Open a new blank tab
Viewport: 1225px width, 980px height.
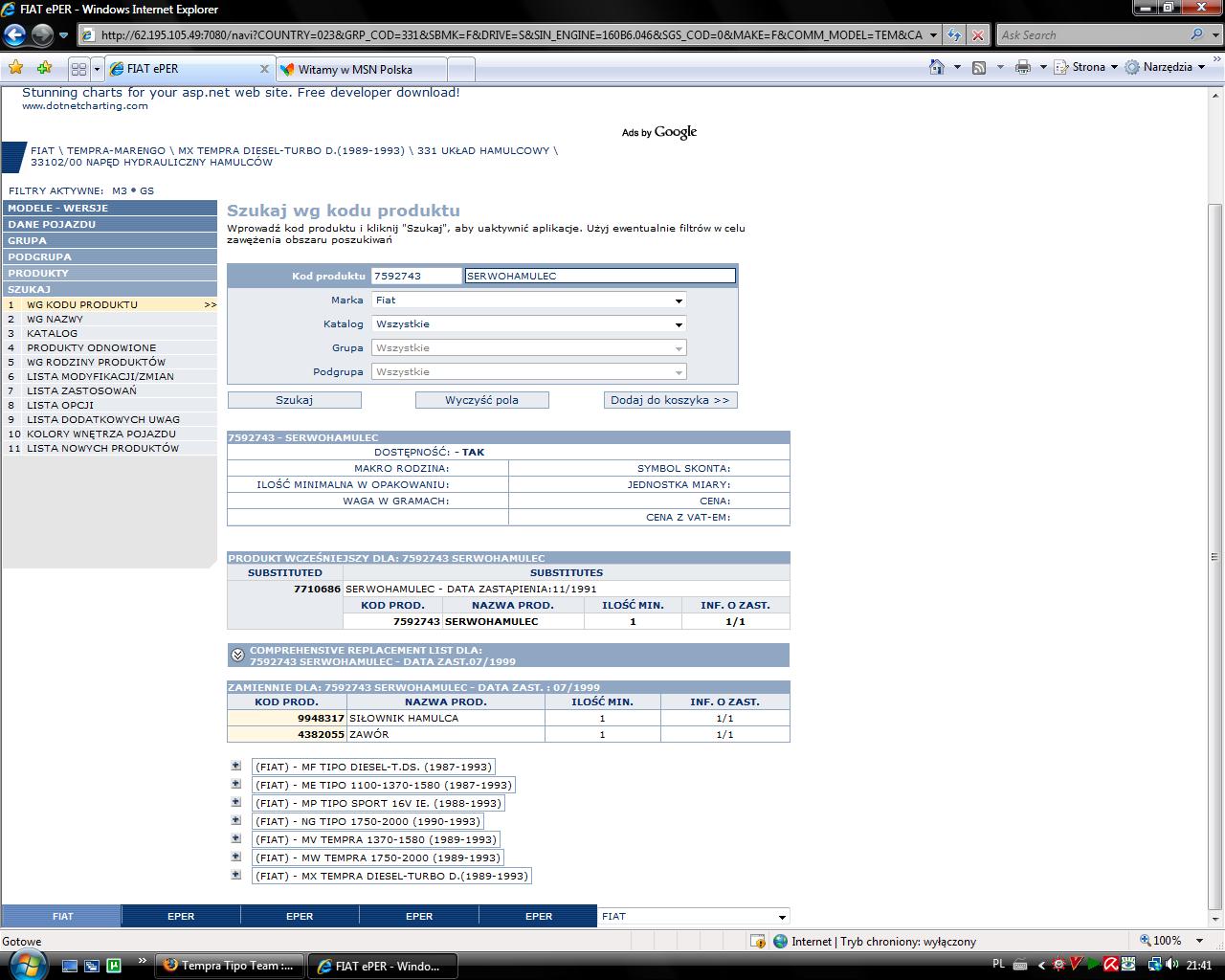coord(461,69)
